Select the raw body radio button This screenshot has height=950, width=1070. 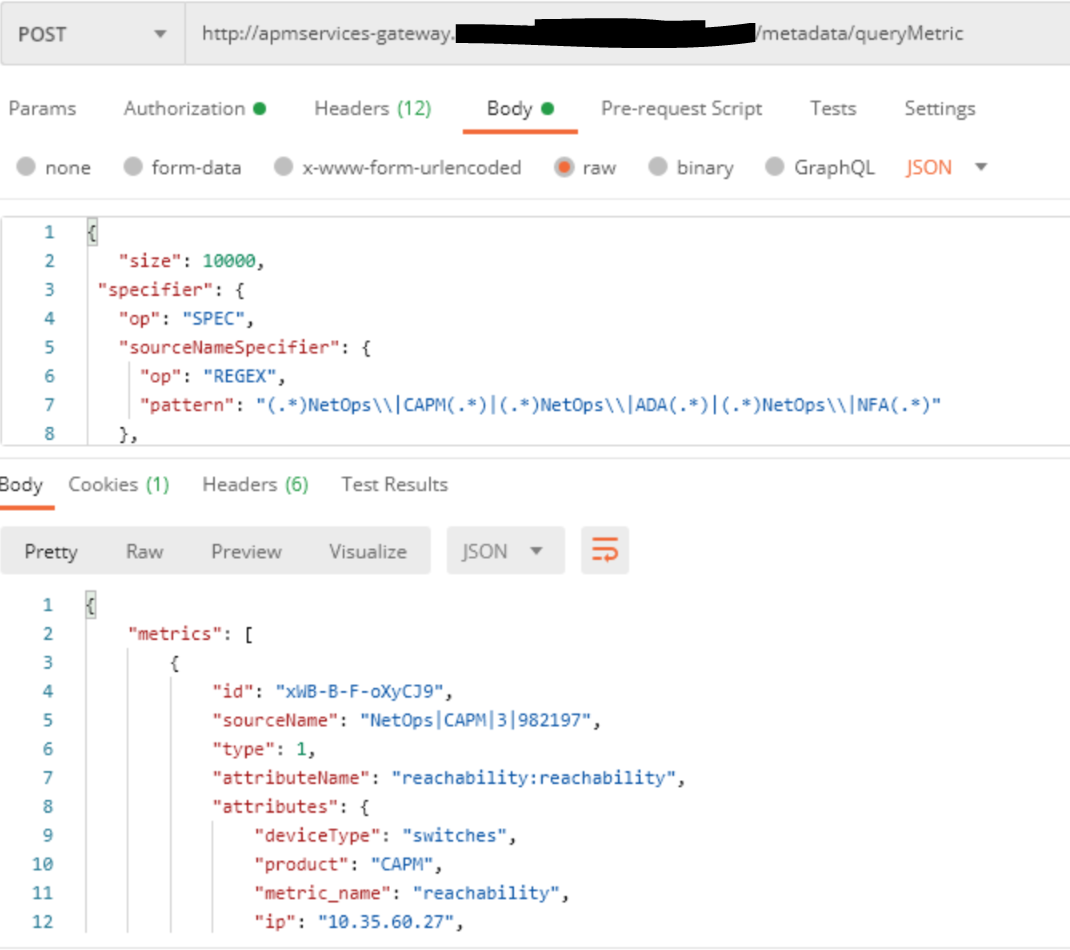tap(564, 167)
